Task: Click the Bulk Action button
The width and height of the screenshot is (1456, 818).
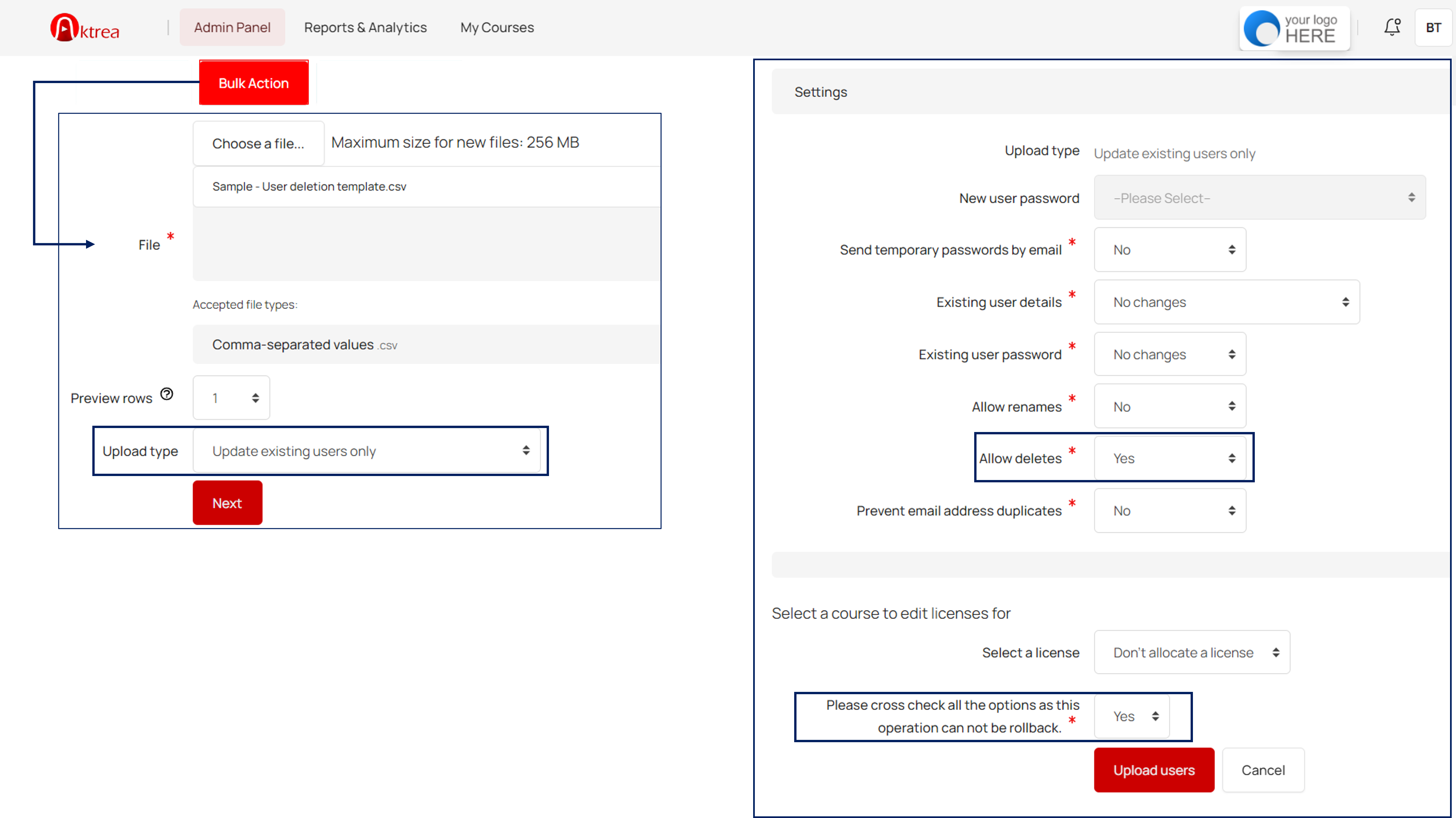Action: point(254,83)
